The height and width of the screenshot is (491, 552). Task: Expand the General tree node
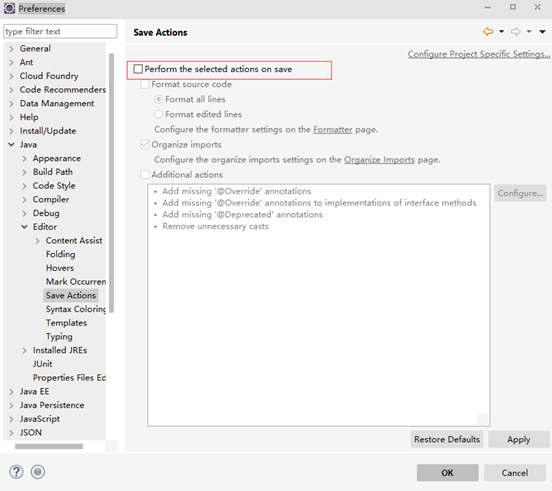pyautogui.click(x=11, y=49)
